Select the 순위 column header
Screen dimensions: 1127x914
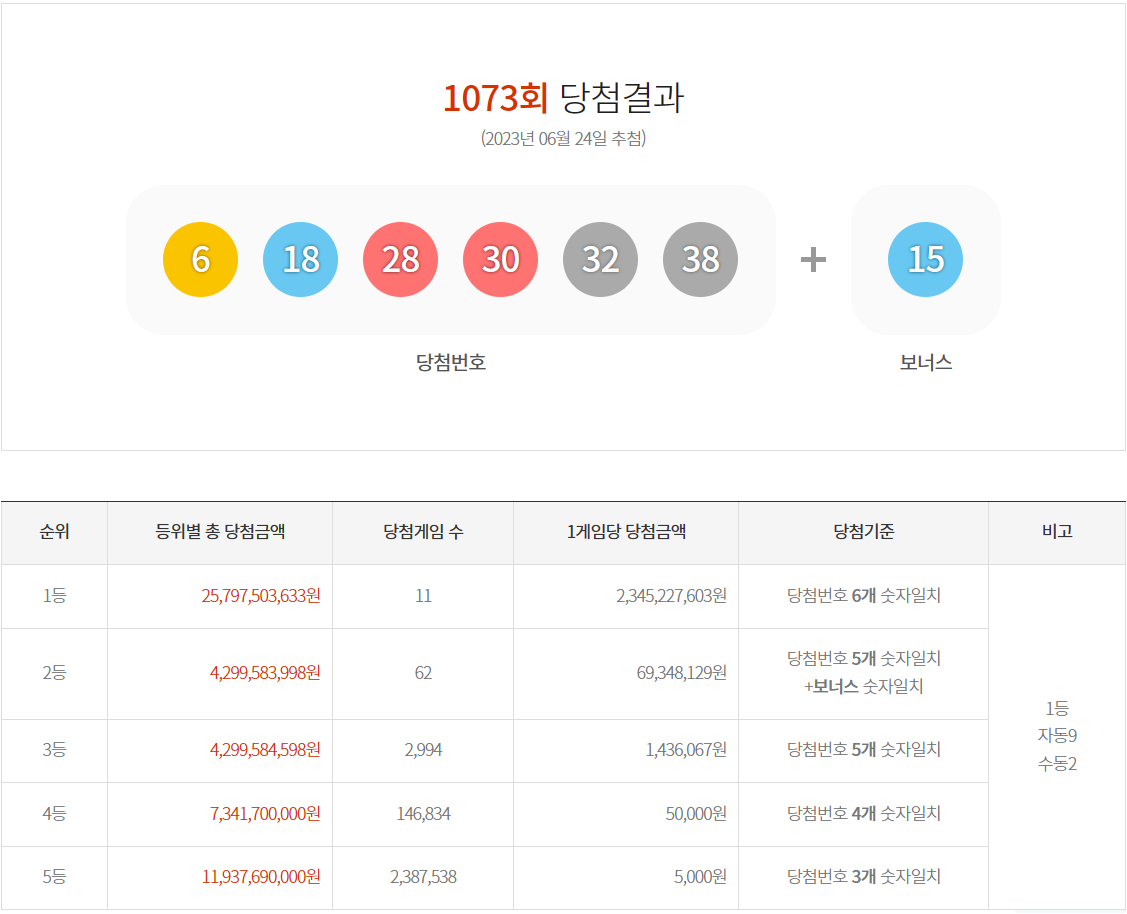click(x=54, y=532)
